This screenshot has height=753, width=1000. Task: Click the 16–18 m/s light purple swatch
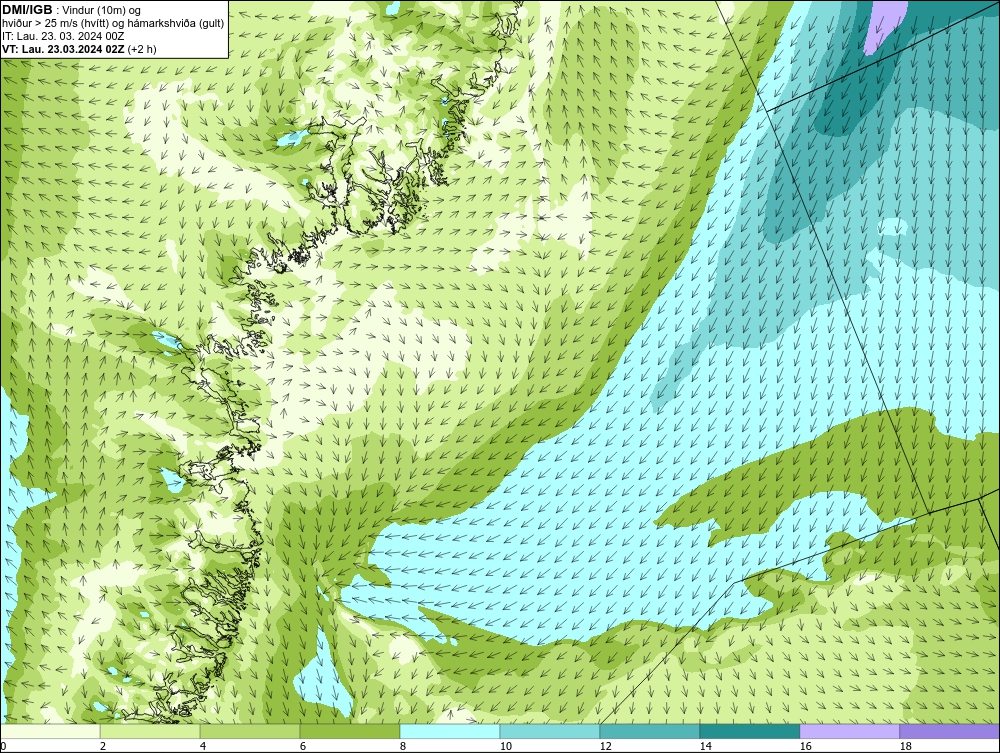(849, 731)
